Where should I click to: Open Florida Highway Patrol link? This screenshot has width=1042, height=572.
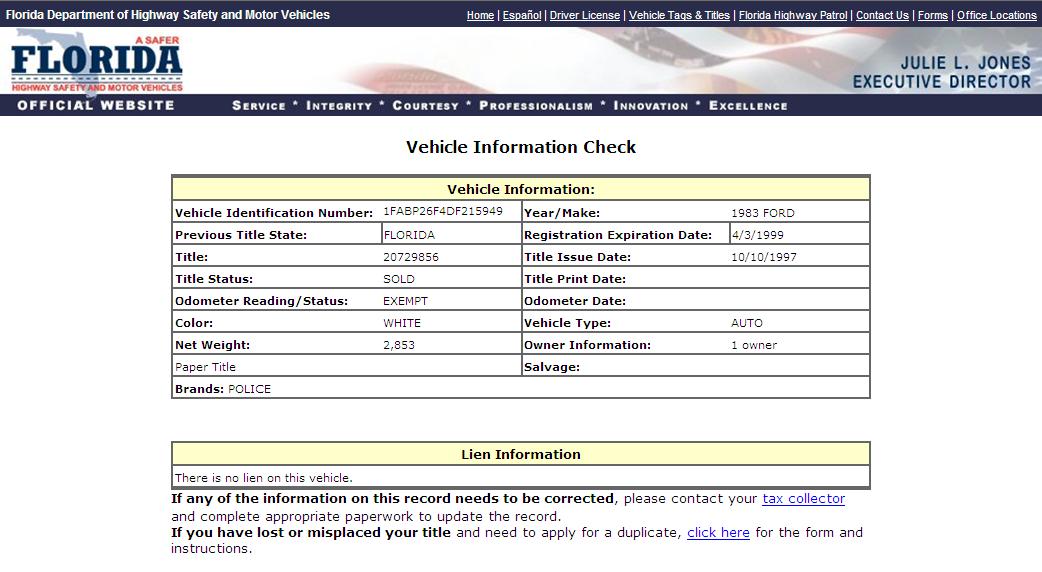792,15
